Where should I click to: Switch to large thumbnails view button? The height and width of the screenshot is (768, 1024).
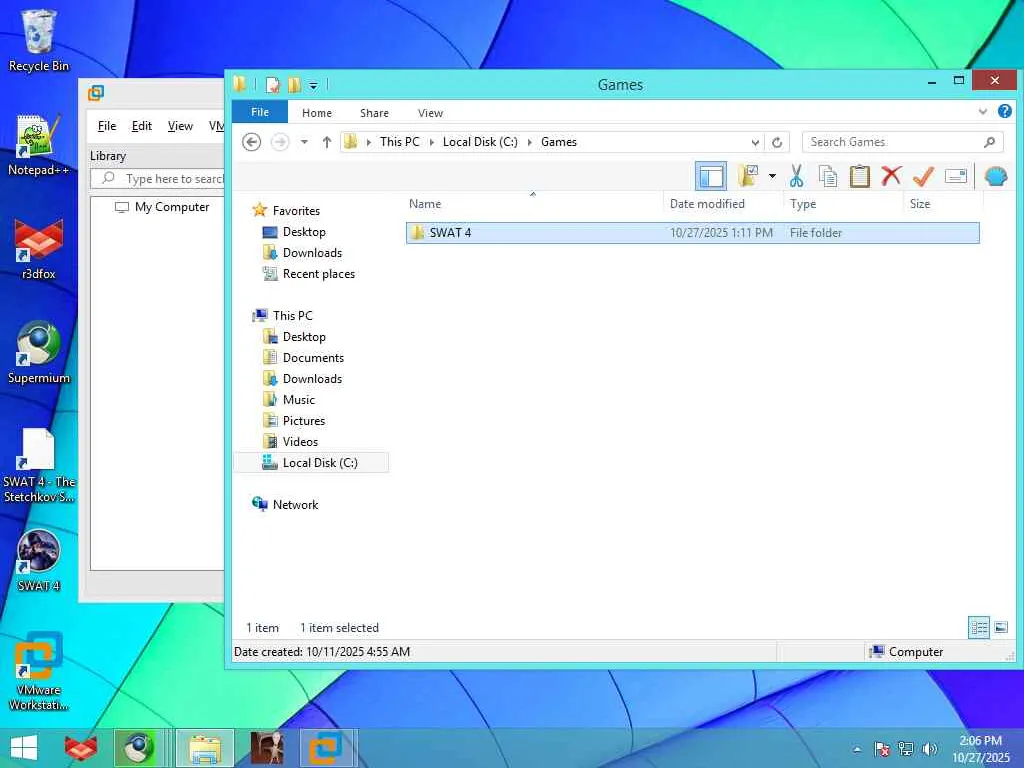click(x=1000, y=628)
